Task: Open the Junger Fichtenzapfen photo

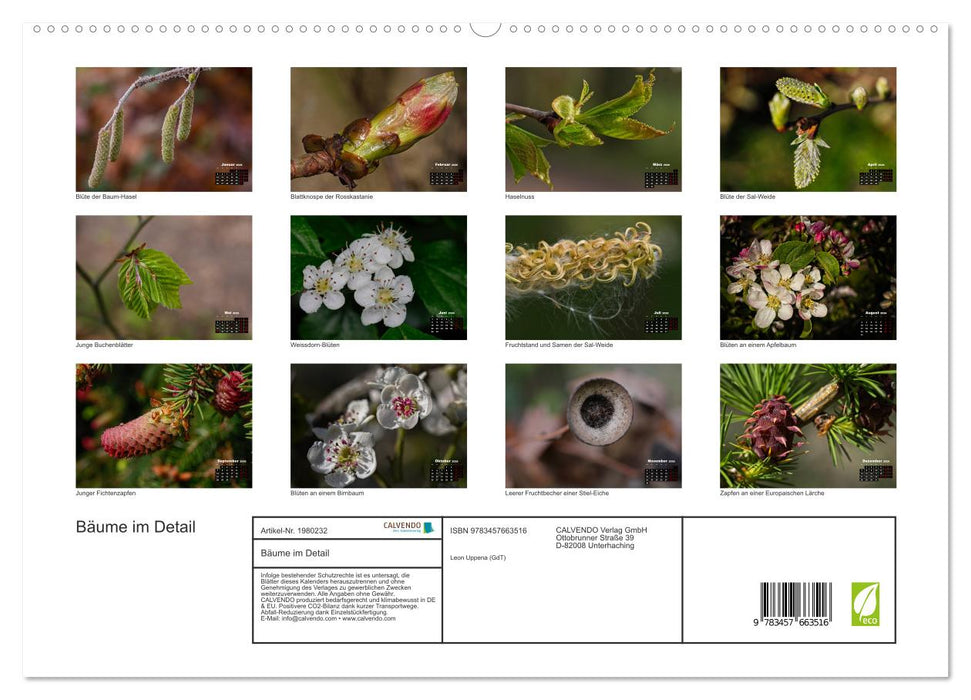Action: 164,425
